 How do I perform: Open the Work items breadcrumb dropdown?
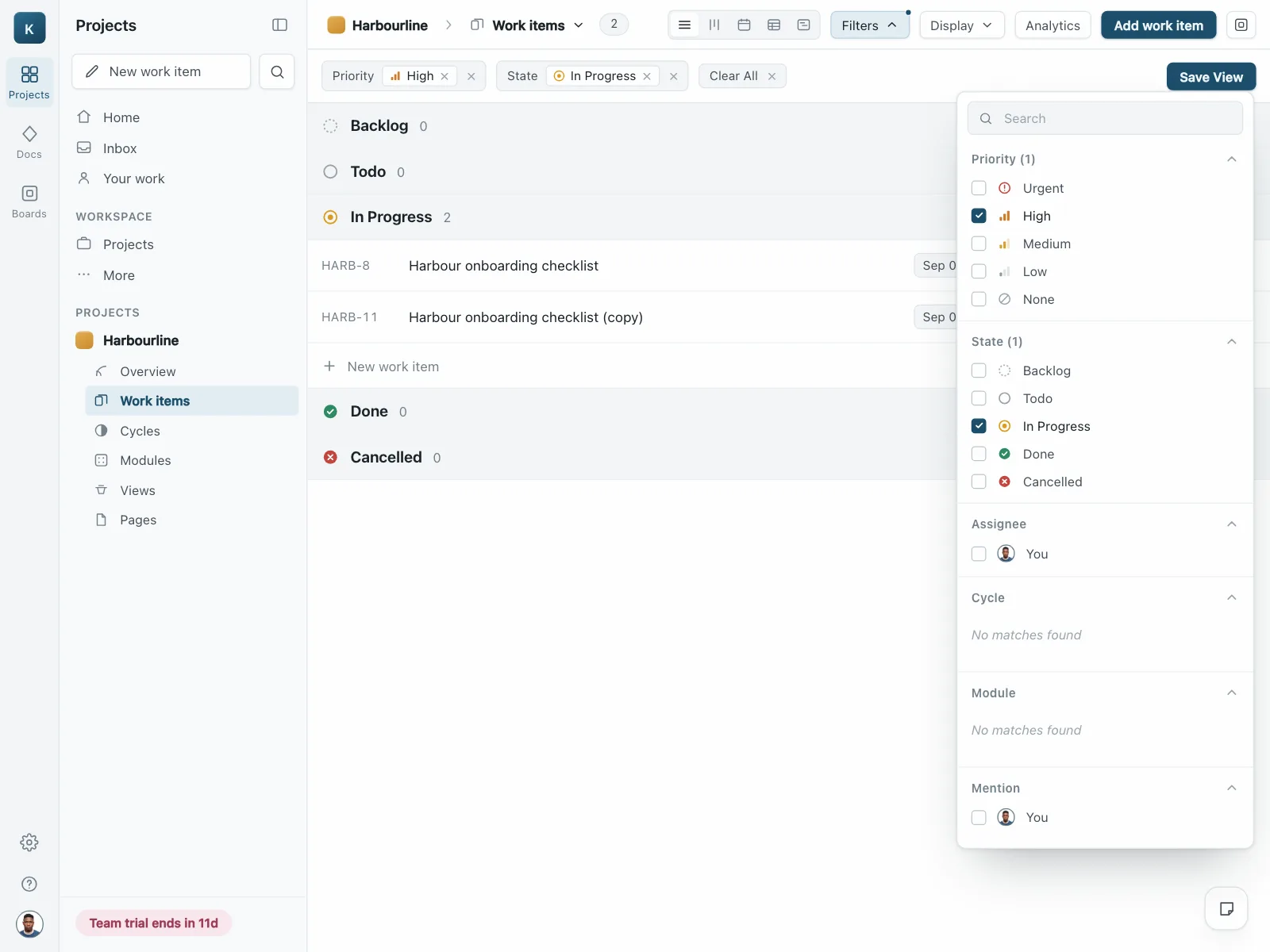528,25
